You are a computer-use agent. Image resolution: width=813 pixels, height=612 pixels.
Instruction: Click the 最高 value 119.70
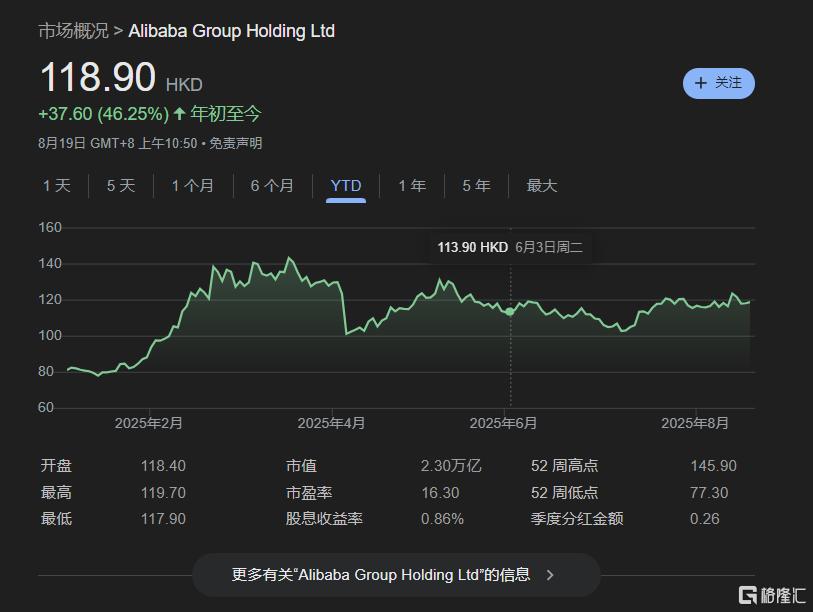163,493
